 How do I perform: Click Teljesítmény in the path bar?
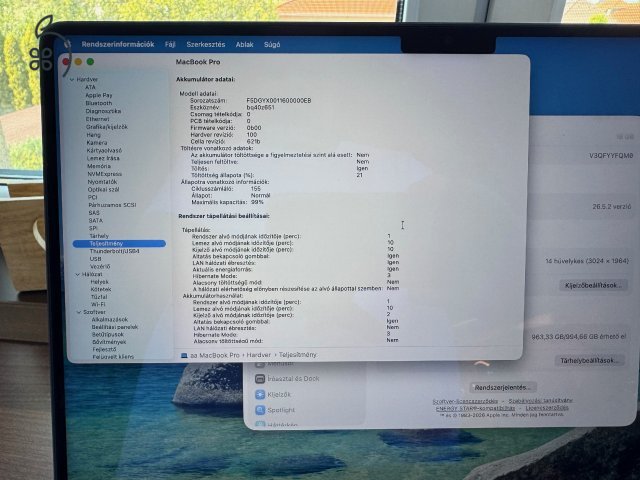[298, 355]
